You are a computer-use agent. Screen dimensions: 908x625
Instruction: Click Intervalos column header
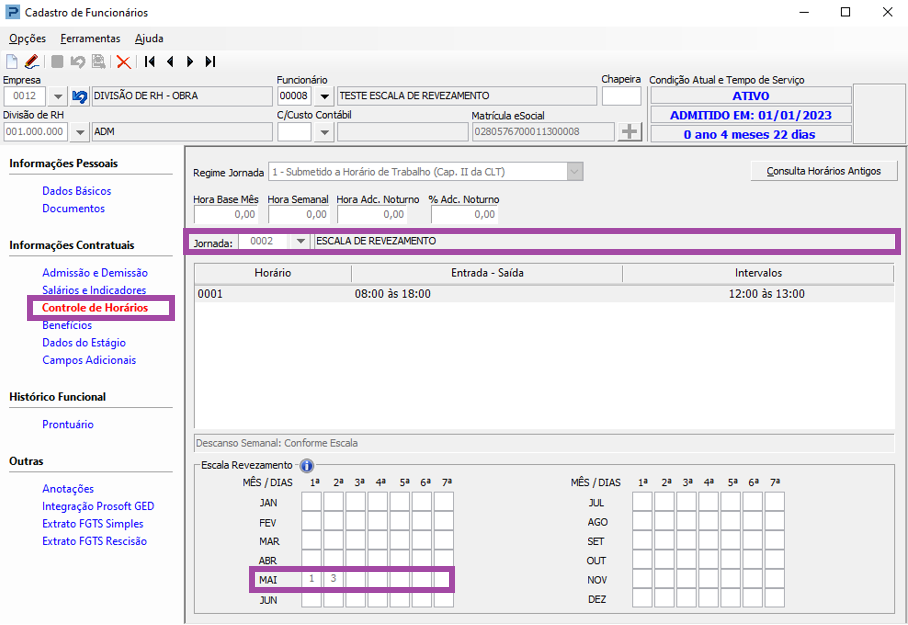758,273
